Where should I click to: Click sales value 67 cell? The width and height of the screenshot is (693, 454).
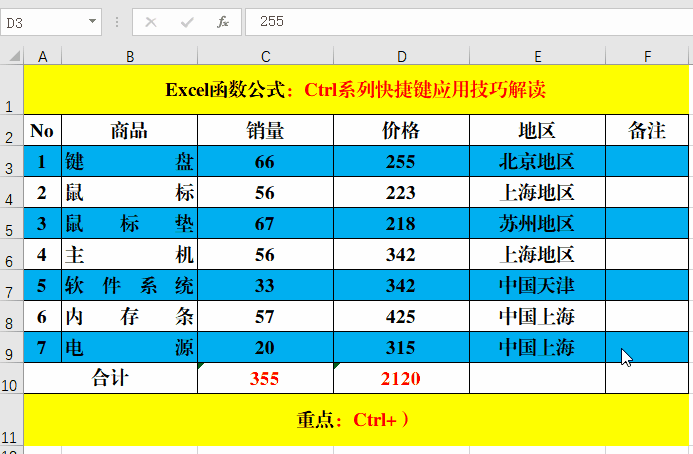pyautogui.click(x=265, y=223)
